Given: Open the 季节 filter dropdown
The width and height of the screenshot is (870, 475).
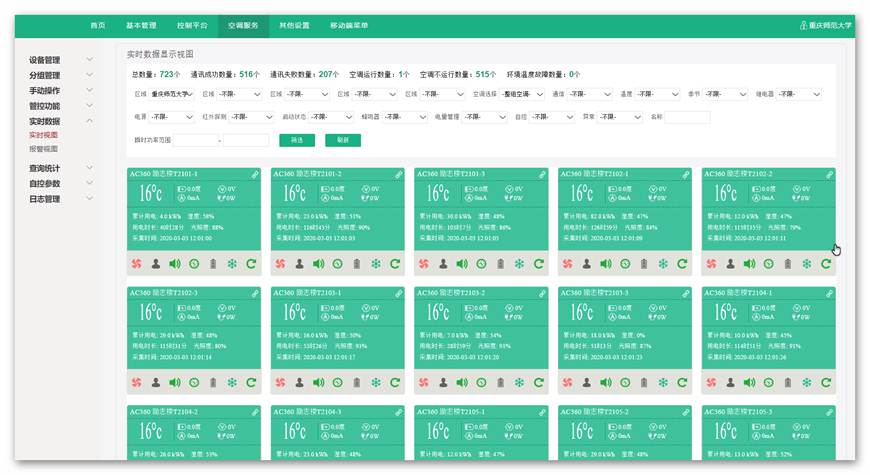Looking at the screenshot, I should click(726, 94).
